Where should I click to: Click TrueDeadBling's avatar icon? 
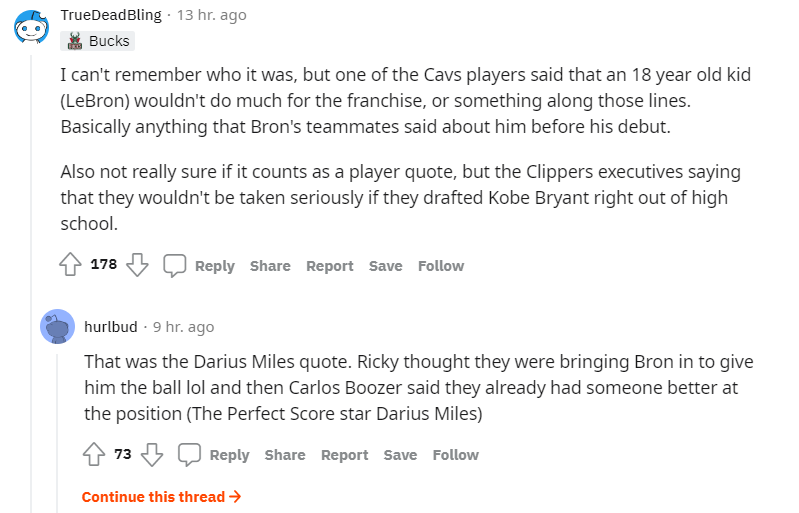tap(29, 27)
